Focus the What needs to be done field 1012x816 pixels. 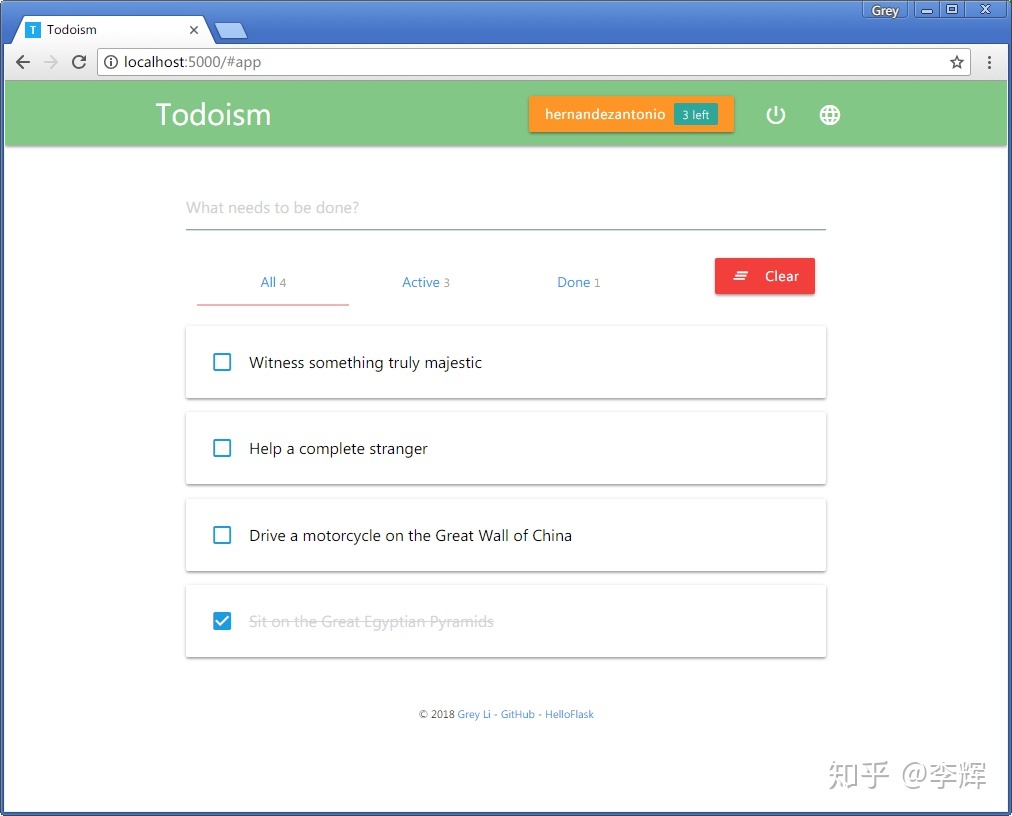(x=506, y=208)
